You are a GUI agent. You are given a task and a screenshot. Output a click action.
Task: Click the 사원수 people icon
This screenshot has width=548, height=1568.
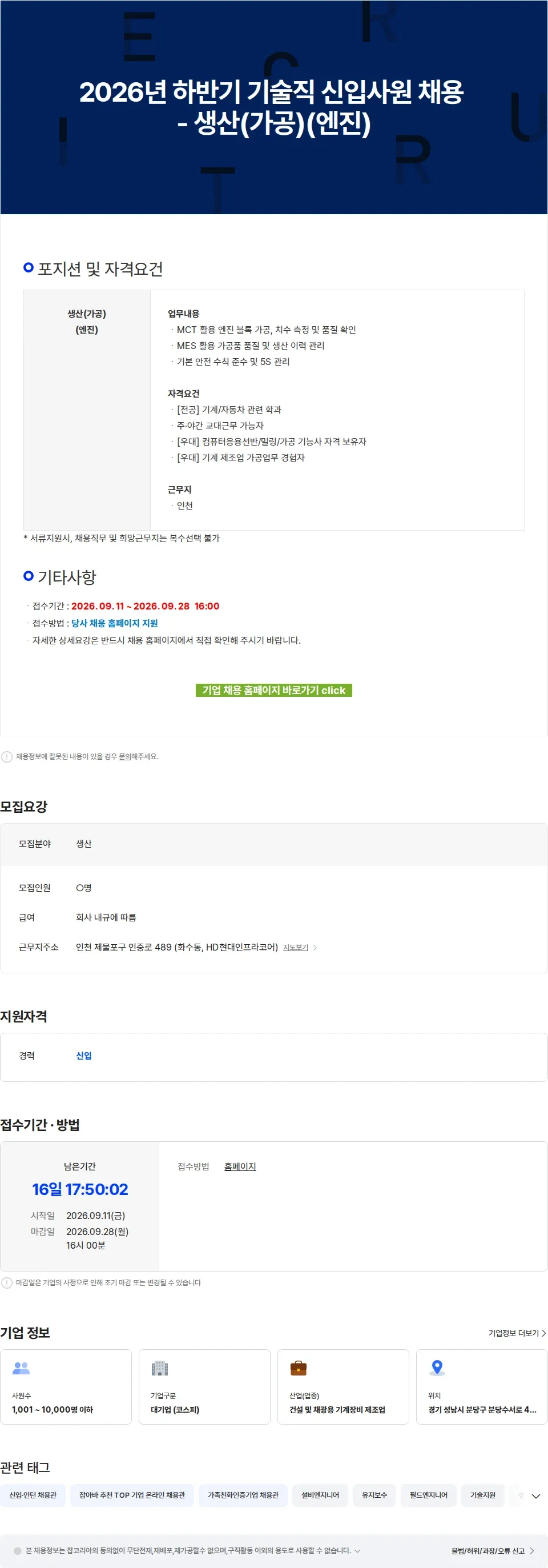coord(21,1368)
